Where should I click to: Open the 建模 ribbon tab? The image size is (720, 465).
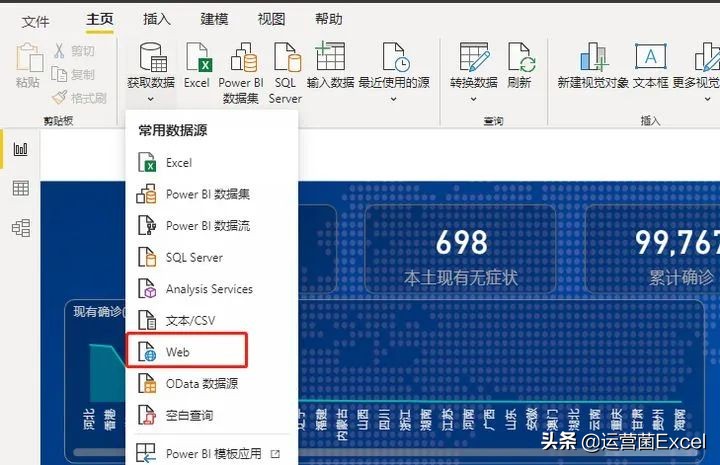point(214,19)
